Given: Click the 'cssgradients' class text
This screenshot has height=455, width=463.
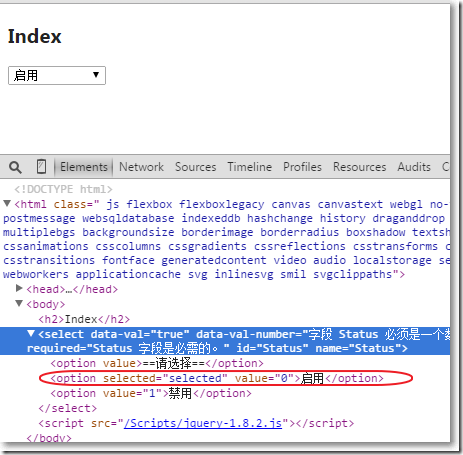Looking at the screenshot, I should click(x=207, y=246).
